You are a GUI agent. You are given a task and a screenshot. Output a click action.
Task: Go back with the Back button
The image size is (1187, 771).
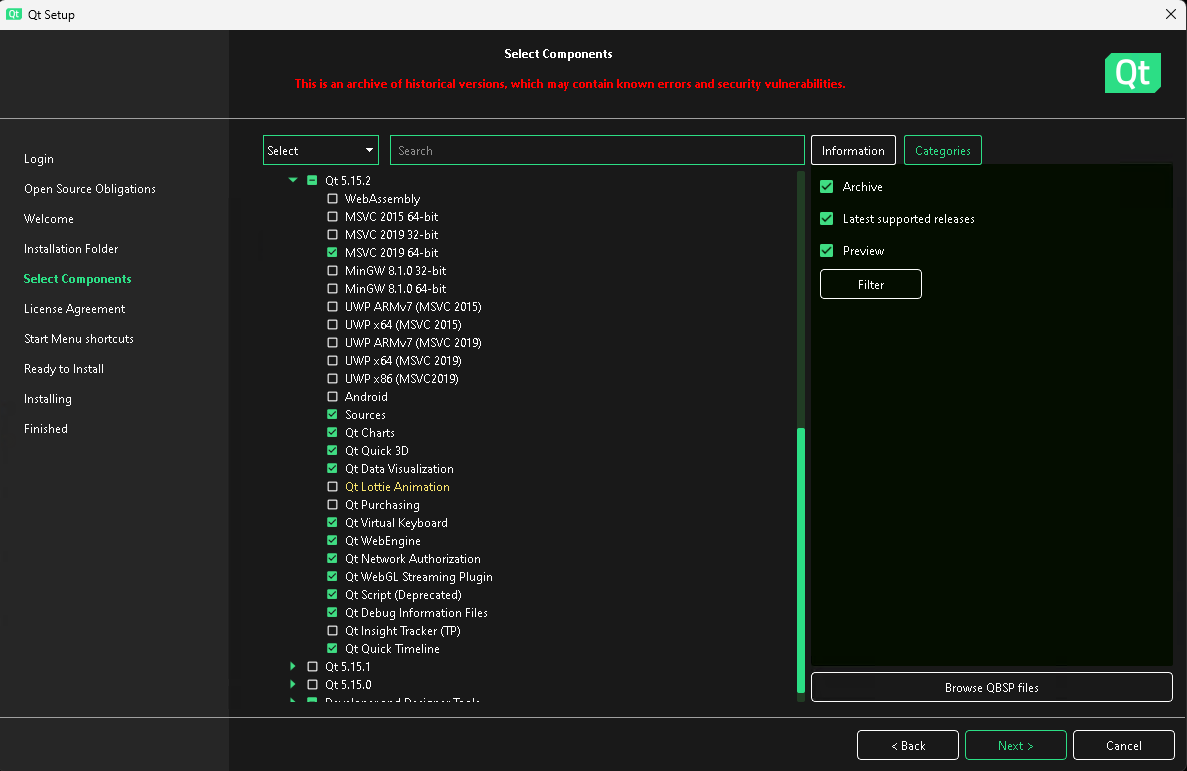point(908,745)
